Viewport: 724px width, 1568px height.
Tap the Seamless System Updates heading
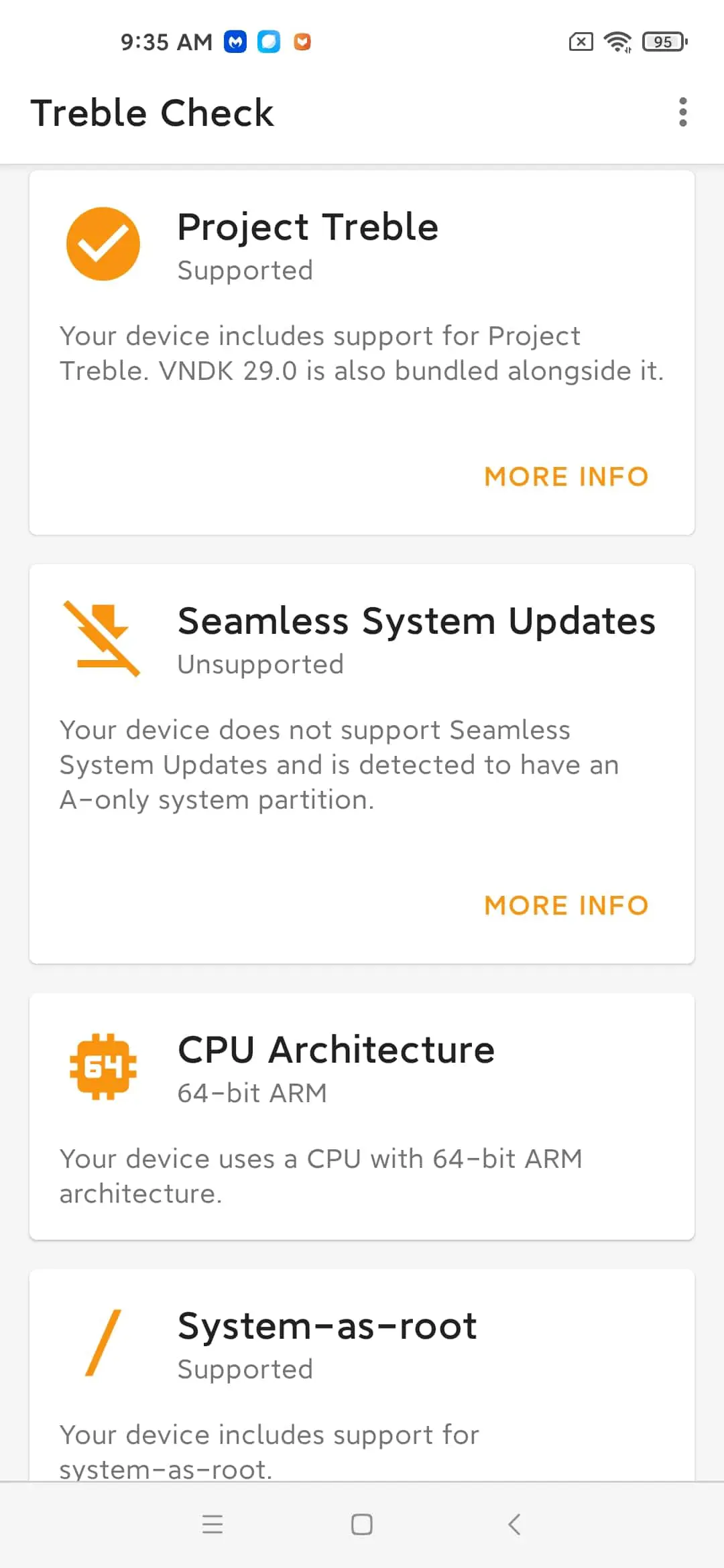coord(416,621)
